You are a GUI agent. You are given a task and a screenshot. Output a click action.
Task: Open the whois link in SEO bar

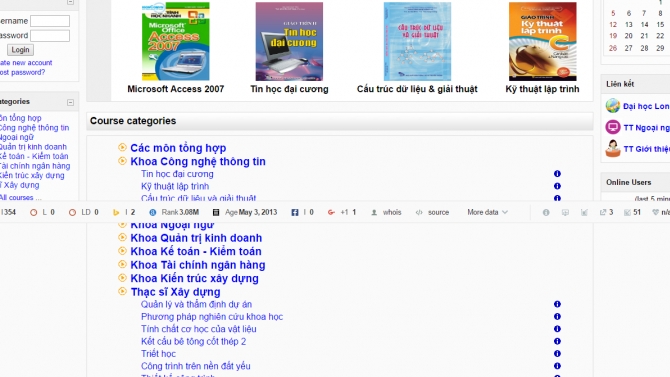pos(392,212)
